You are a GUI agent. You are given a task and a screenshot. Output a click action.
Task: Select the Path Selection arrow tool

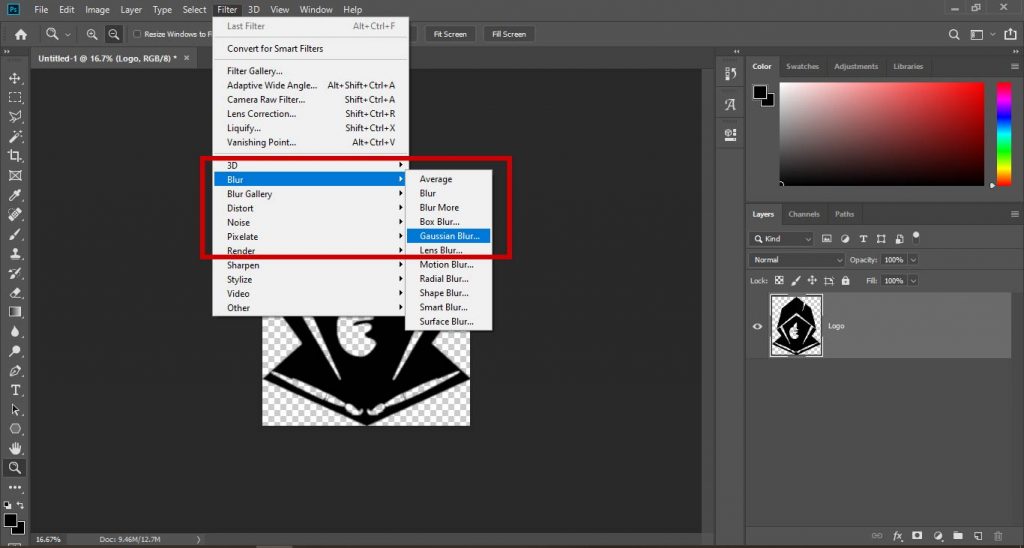pyautogui.click(x=14, y=410)
